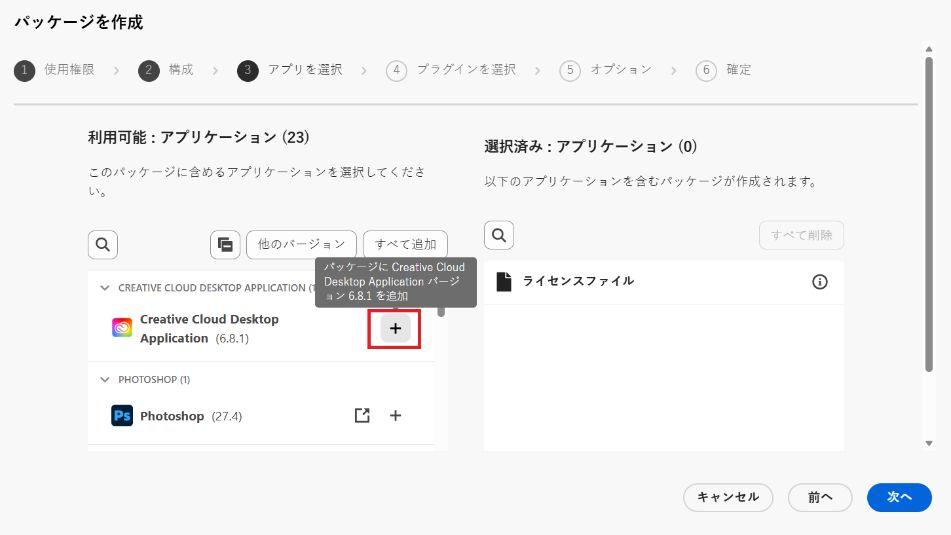Add Creative Cloud Desktop Application to package

coord(395,328)
